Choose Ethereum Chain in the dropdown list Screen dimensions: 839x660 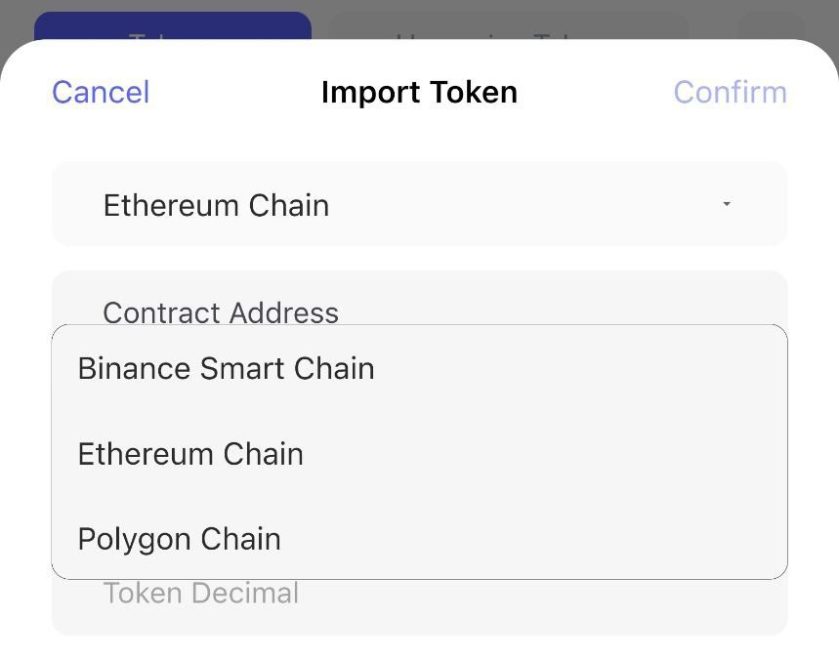pyautogui.click(x=190, y=454)
